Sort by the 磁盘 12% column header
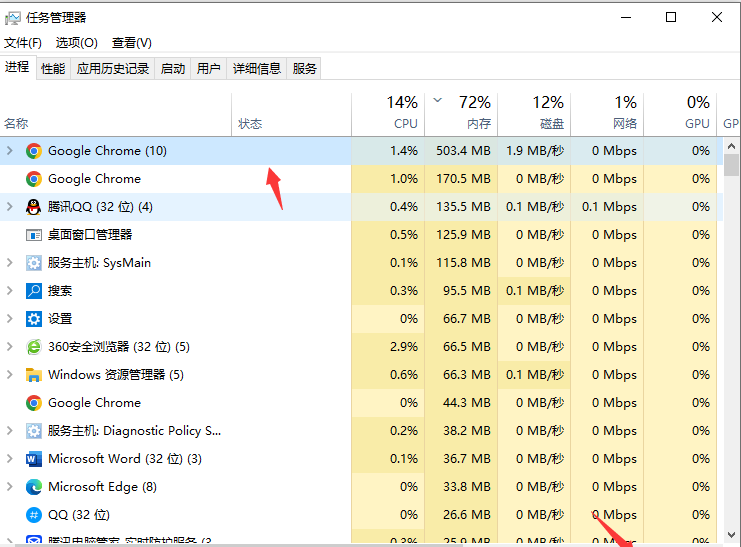Viewport: 741px width, 547px height. (534, 114)
